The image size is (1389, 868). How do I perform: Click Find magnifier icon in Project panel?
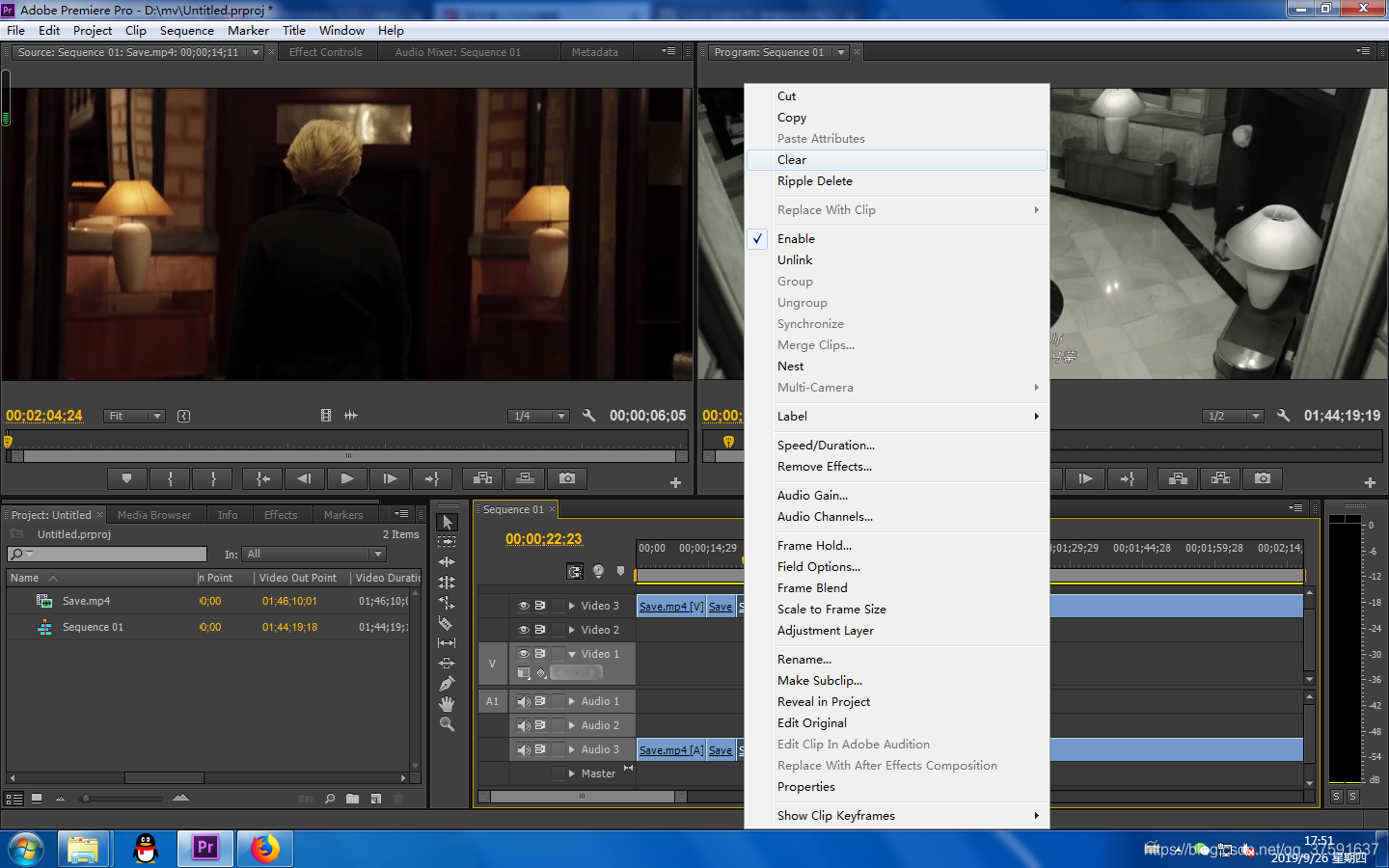(330, 799)
